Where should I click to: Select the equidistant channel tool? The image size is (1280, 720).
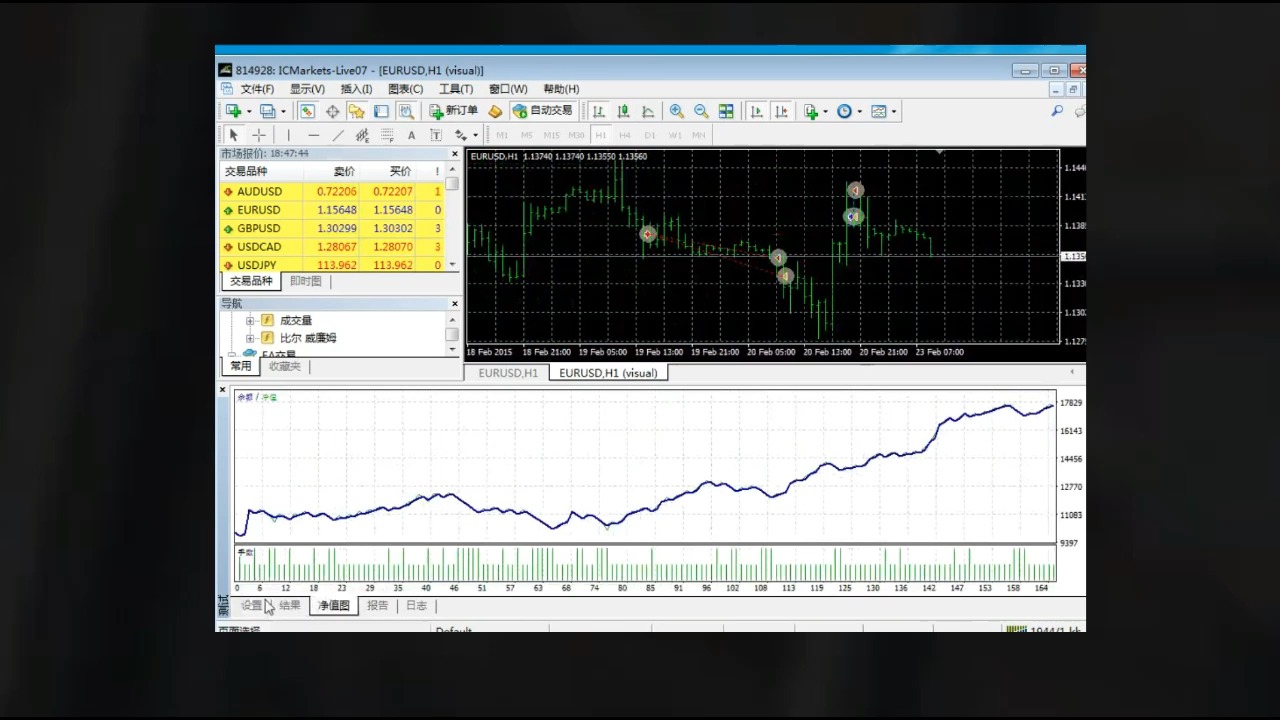362,135
